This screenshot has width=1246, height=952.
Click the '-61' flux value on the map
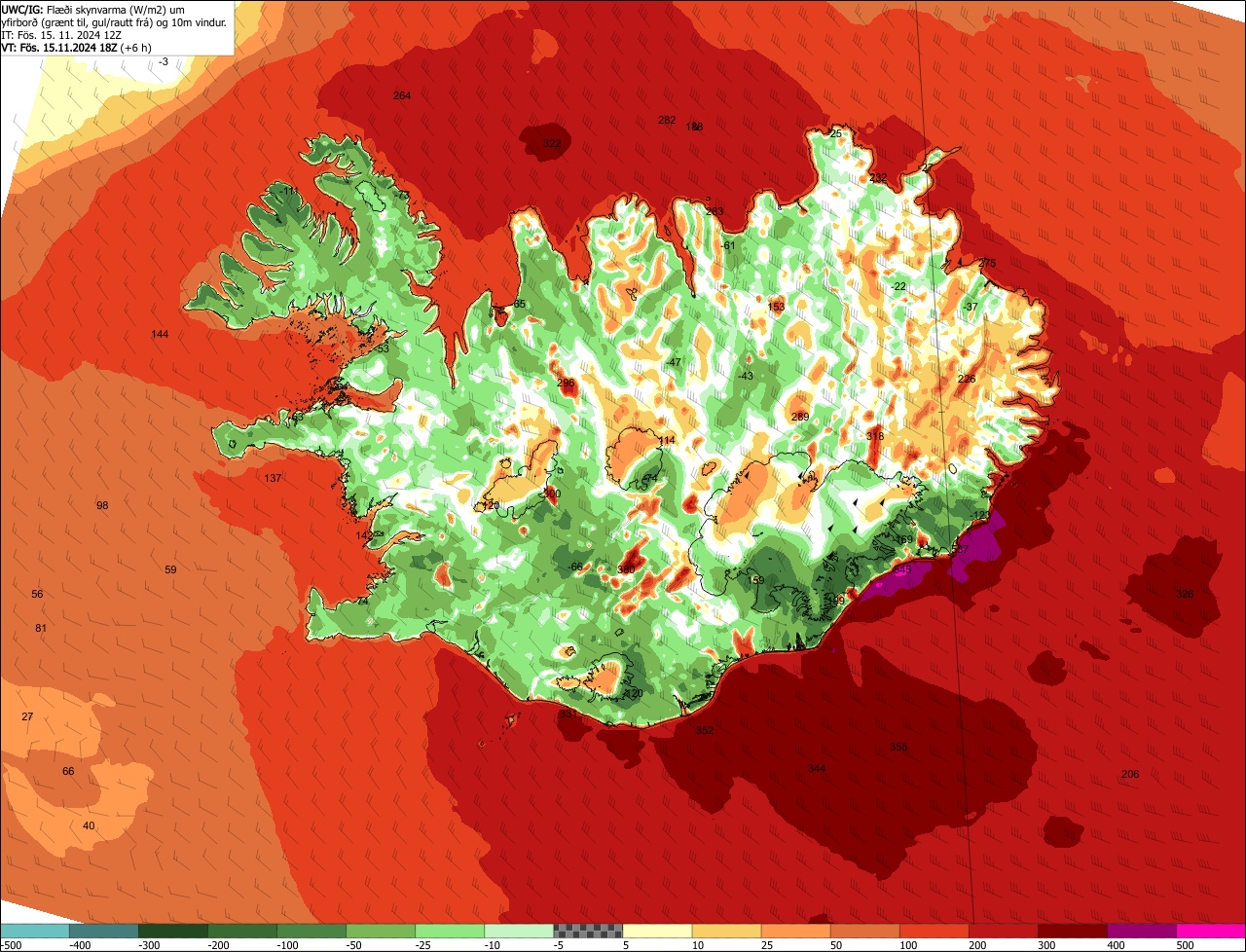728,245
